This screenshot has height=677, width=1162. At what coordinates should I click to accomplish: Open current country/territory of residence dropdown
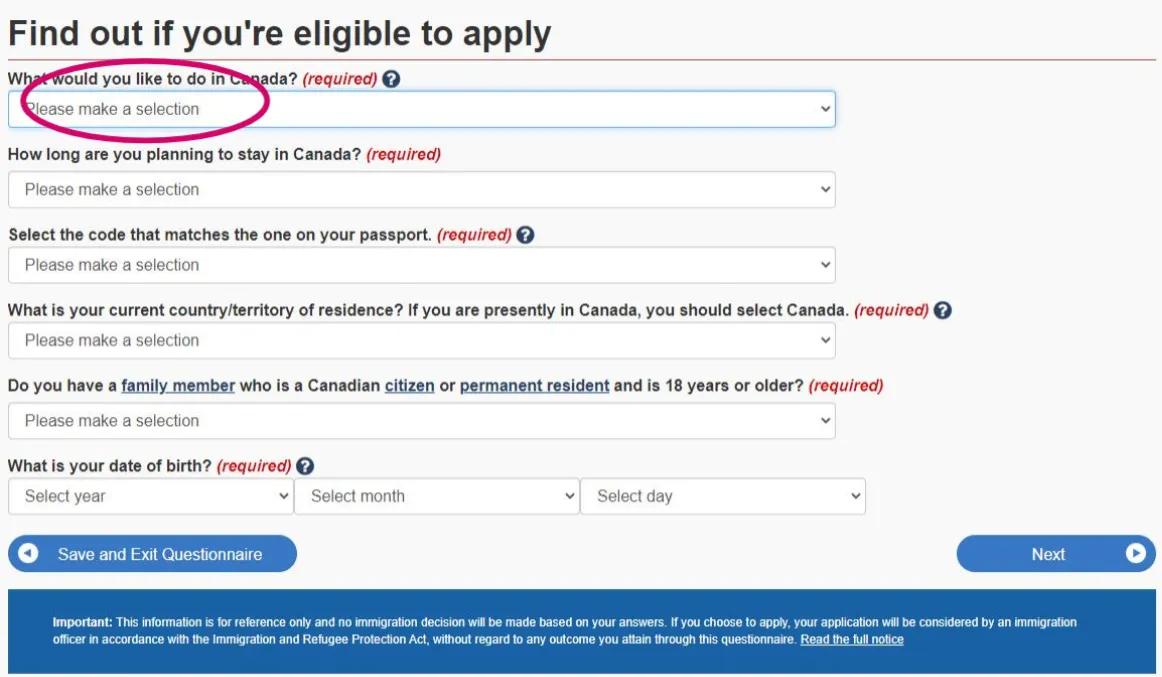[421, 340]
